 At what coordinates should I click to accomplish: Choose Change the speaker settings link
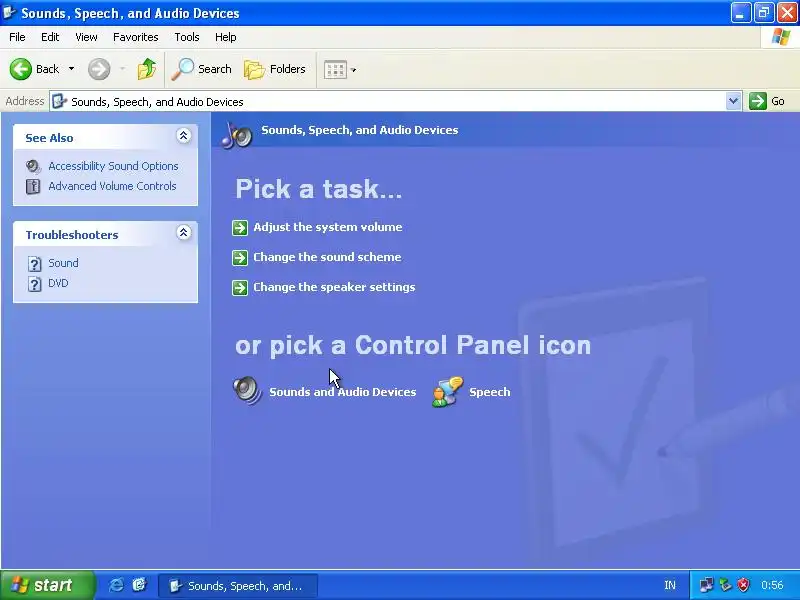click(x=334, y=287)
